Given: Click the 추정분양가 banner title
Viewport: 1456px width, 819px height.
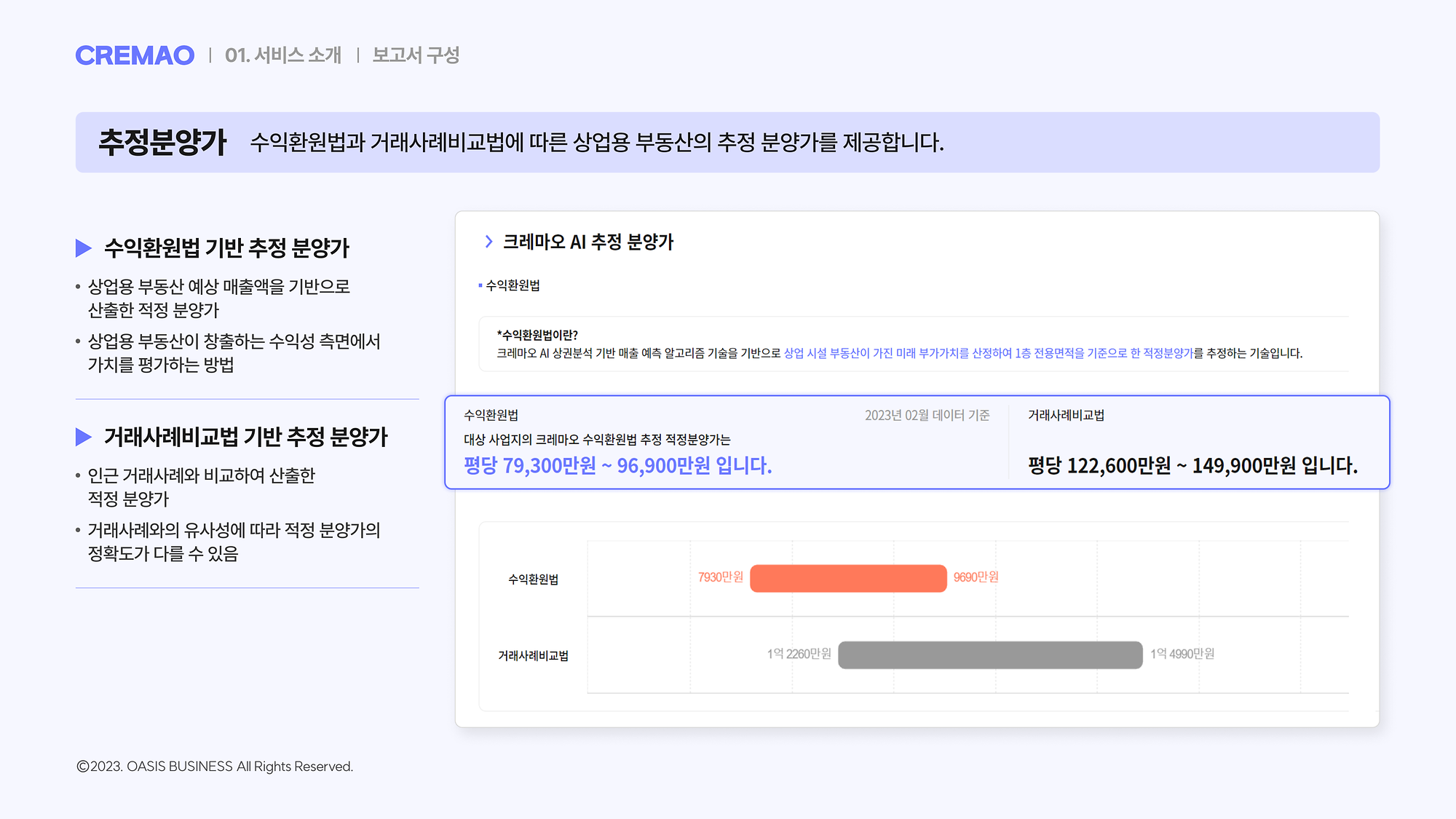Looking at the screenshot, I should click(x=162, y=142).
